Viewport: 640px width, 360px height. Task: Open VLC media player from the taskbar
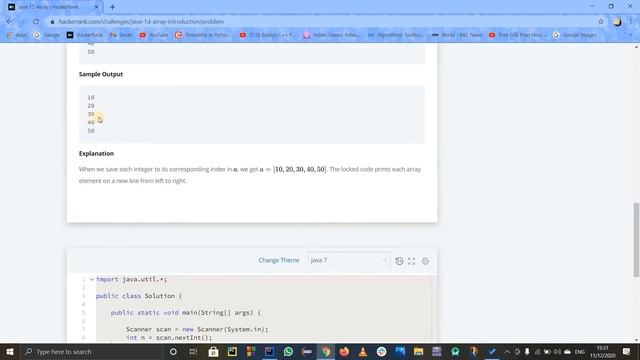362,352
